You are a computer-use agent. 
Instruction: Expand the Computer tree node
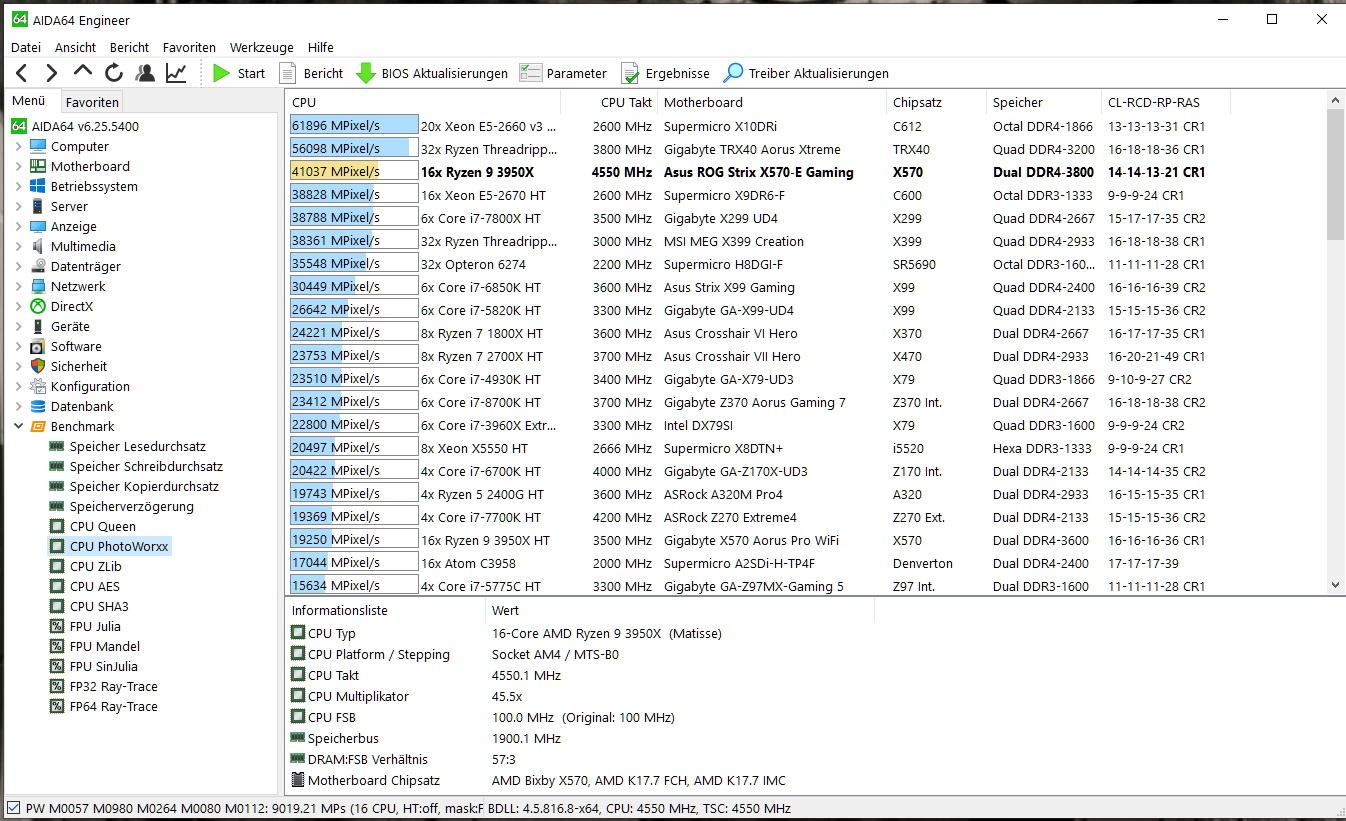coord(18,146)
